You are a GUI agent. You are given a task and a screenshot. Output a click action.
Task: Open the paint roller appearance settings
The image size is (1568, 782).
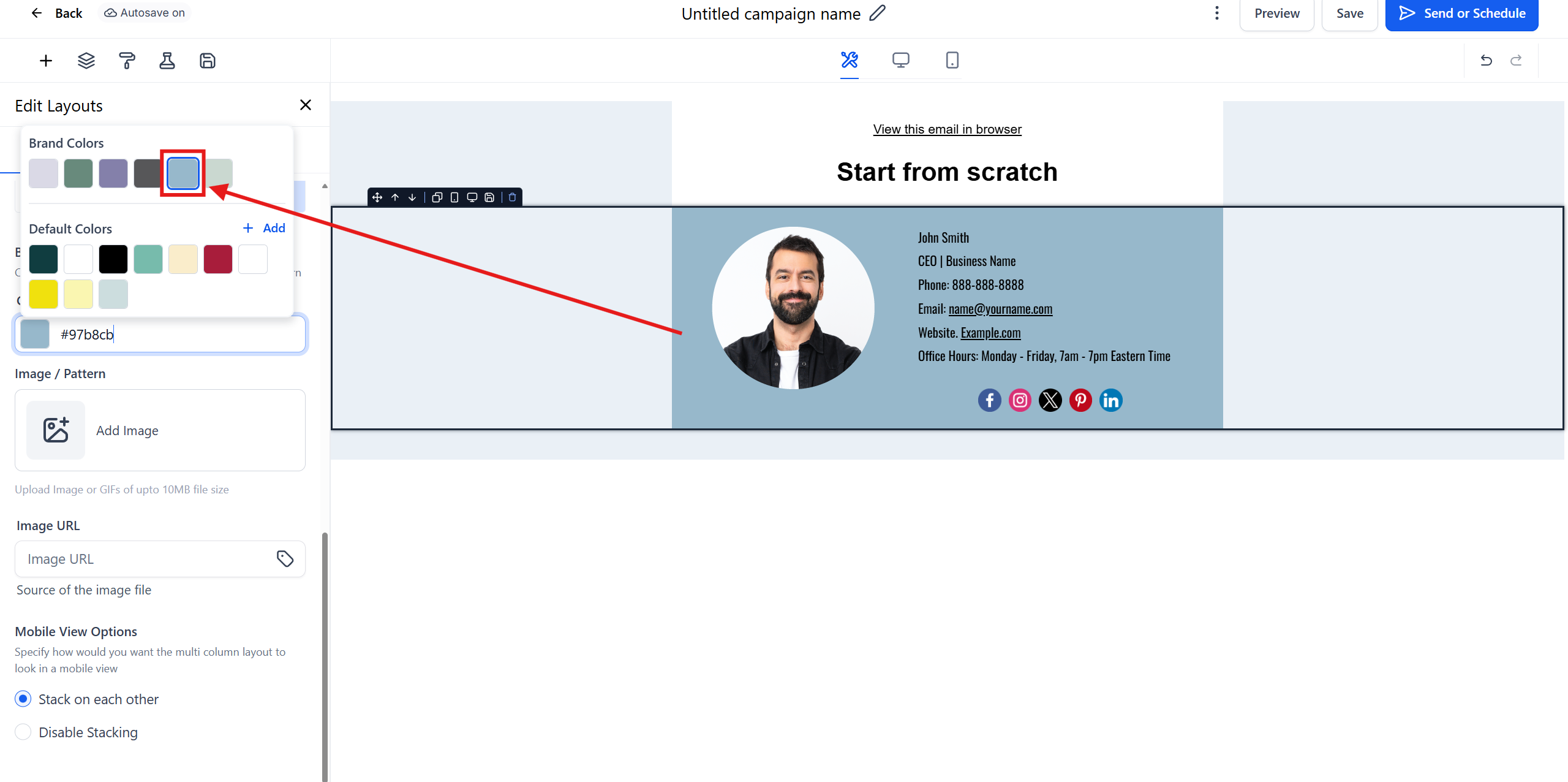(127, 61)
